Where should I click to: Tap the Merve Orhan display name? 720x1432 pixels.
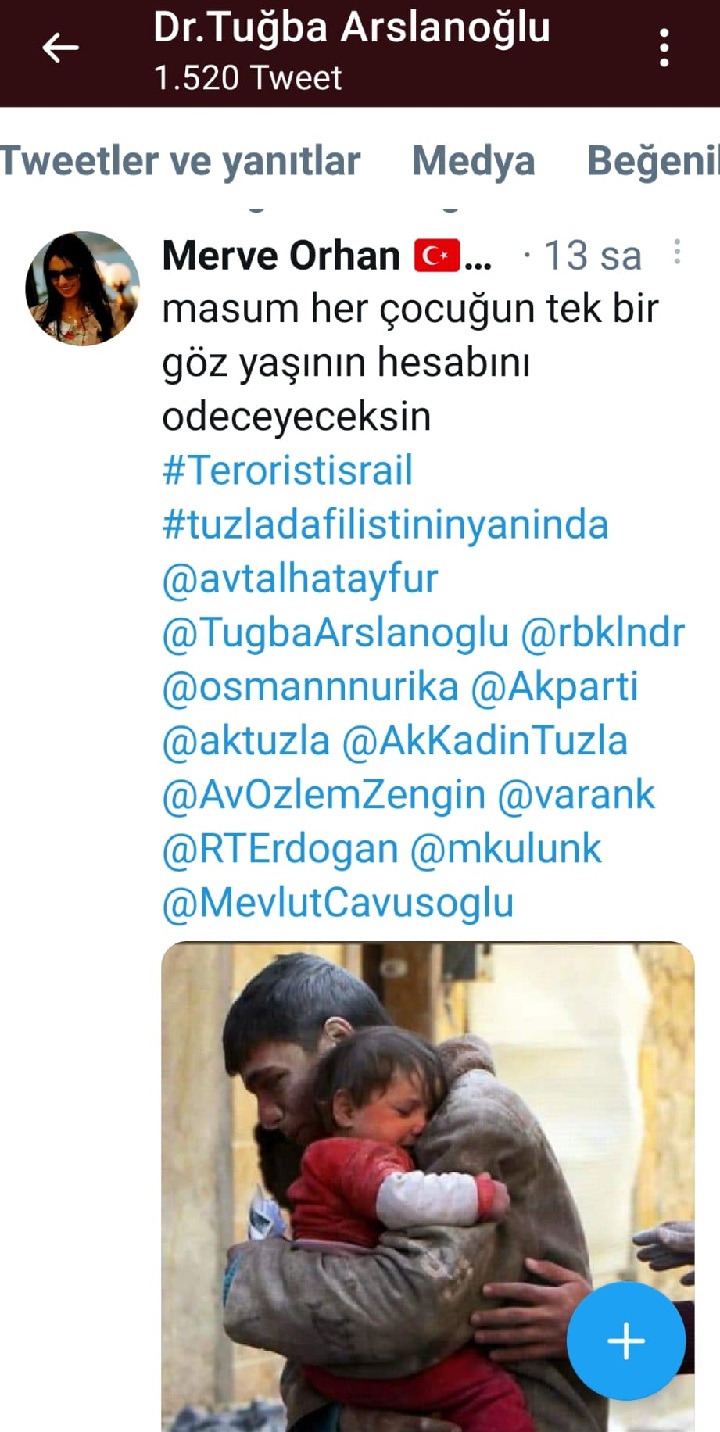[x=280, y=256]
